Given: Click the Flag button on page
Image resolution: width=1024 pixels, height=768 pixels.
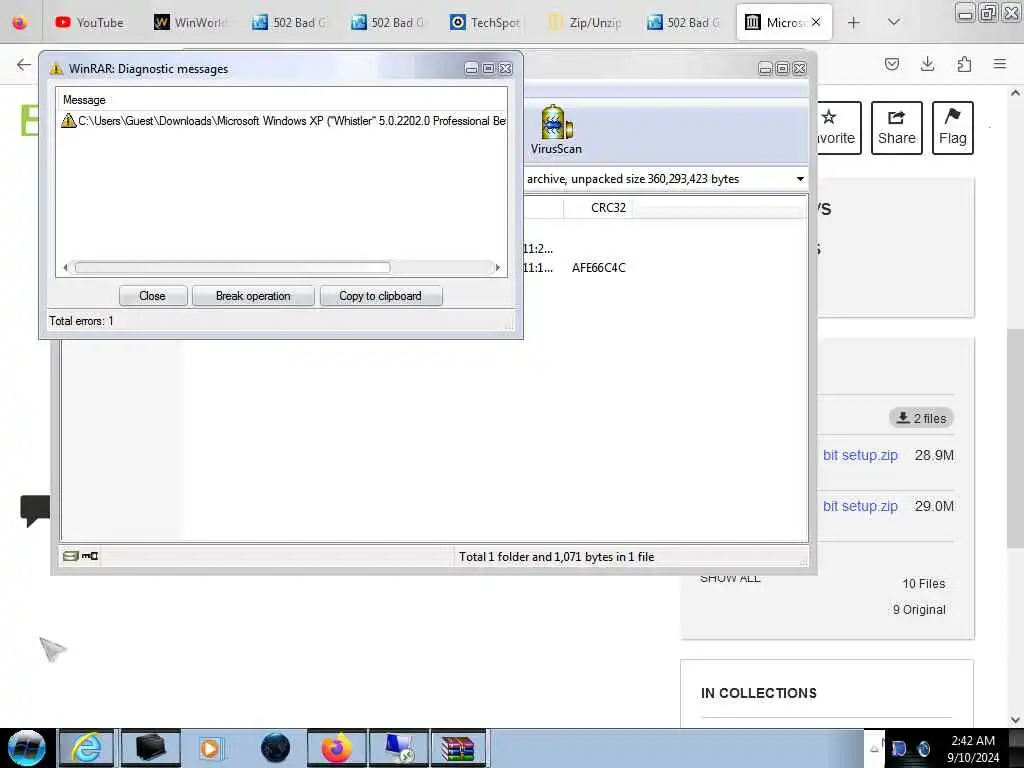Looking at the screenshot, I should pos(952,128).
